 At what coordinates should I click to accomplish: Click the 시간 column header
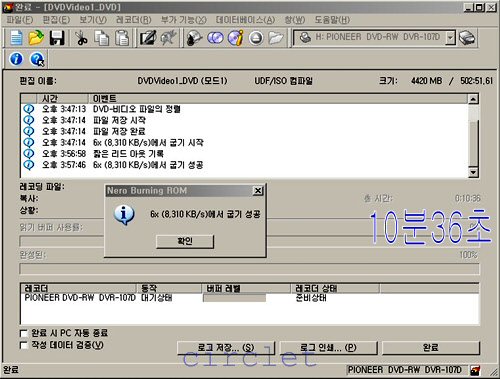coord(63,99)
